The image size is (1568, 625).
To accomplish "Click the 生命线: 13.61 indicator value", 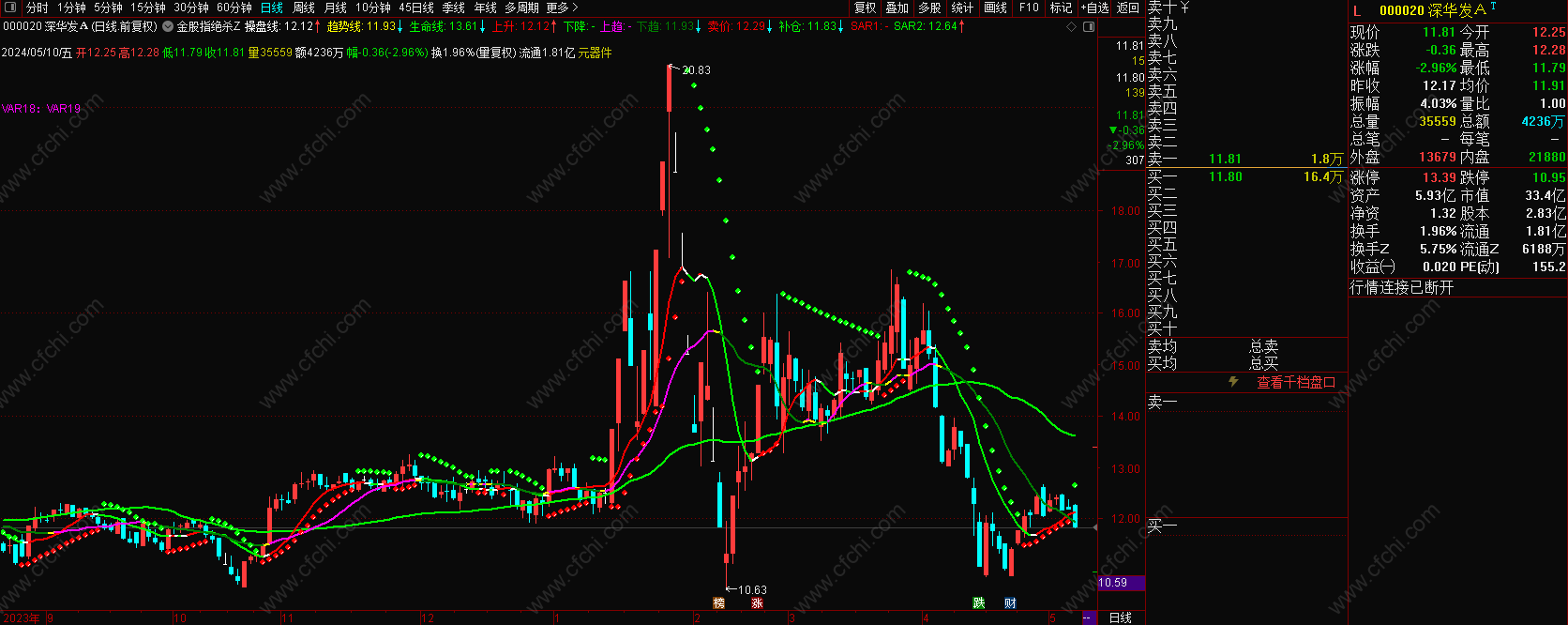I will pos(446,26).
